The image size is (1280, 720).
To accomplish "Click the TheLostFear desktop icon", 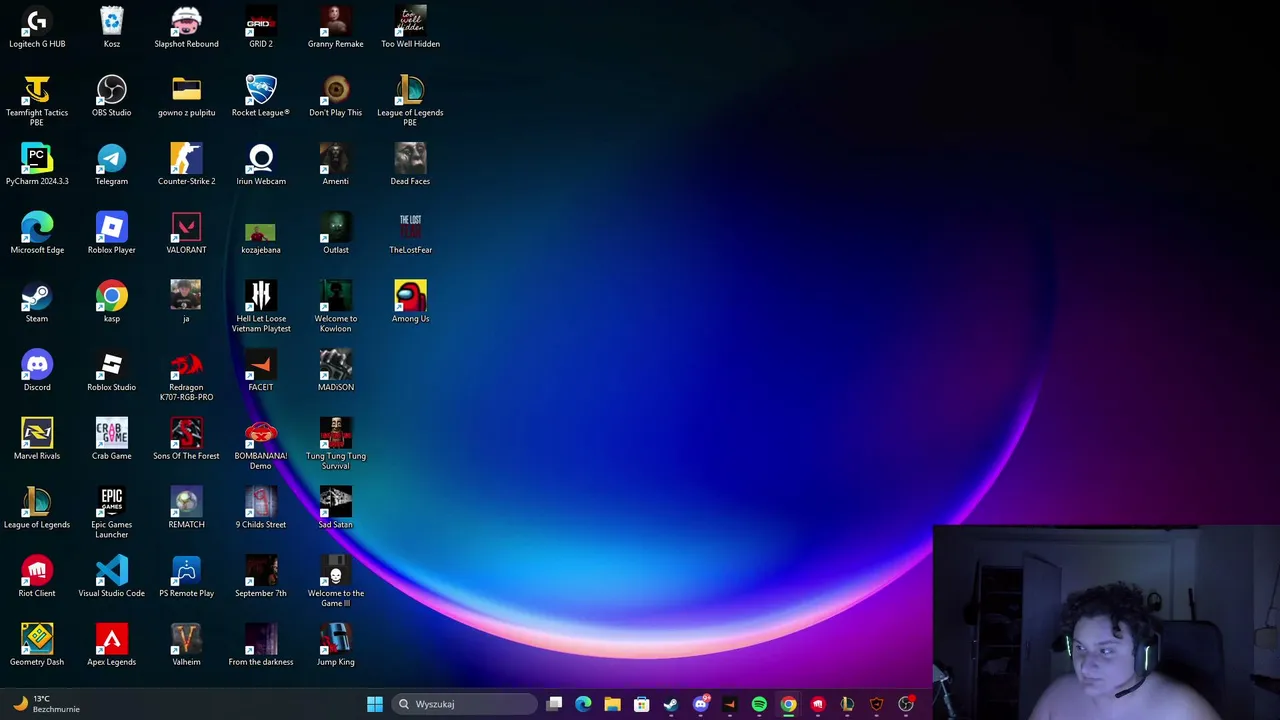I will [410, 233].
